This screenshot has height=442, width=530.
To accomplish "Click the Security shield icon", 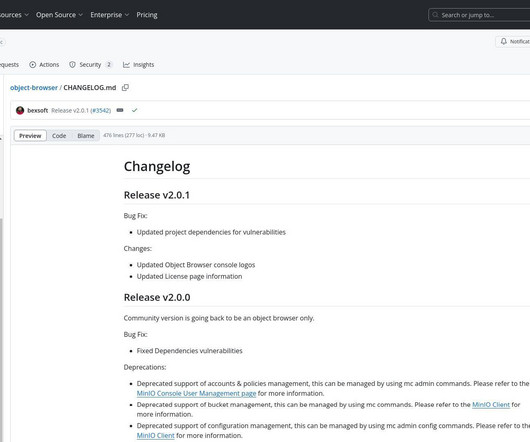I will pos(72,65).
